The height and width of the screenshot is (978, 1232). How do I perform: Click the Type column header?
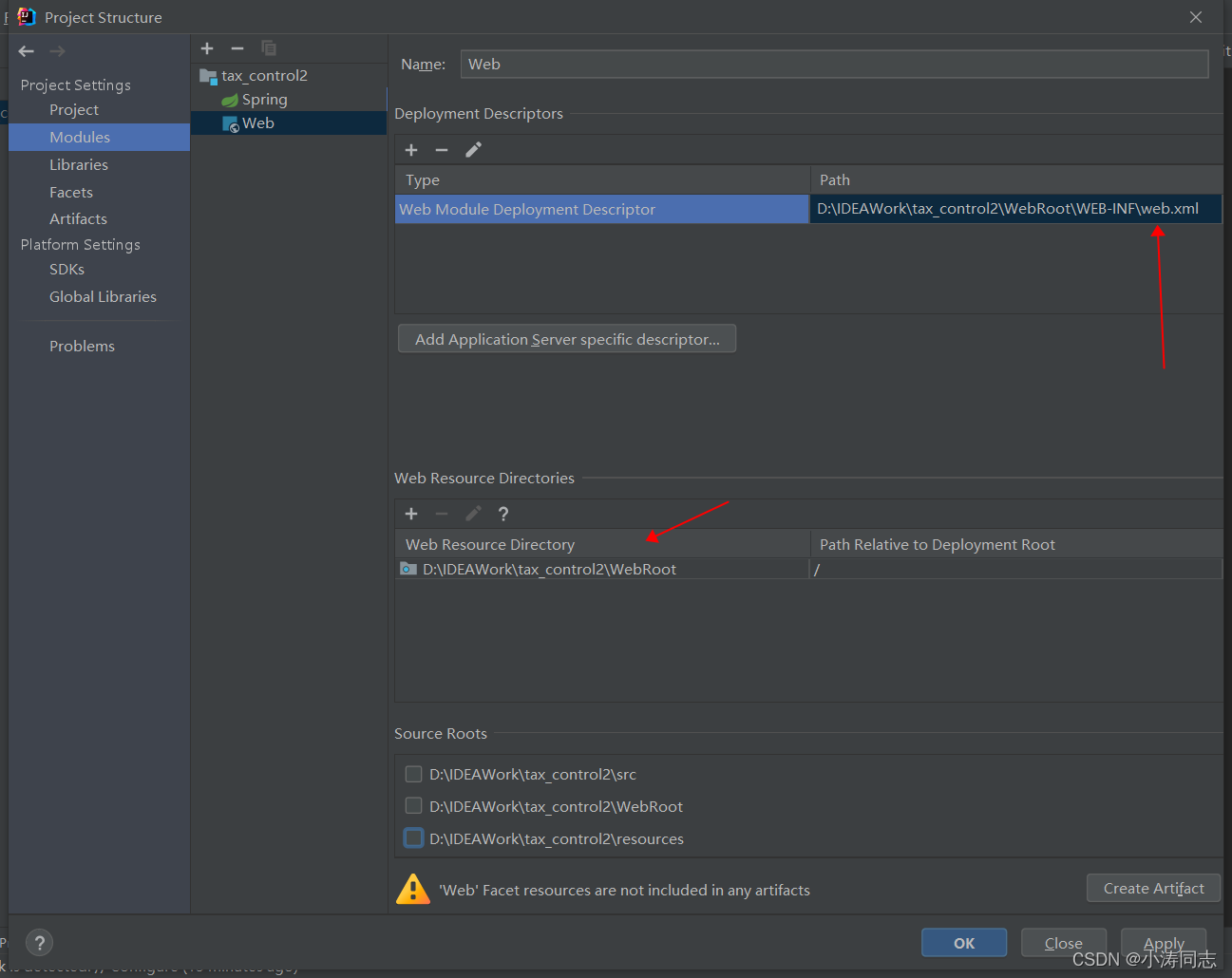[602, 180]
